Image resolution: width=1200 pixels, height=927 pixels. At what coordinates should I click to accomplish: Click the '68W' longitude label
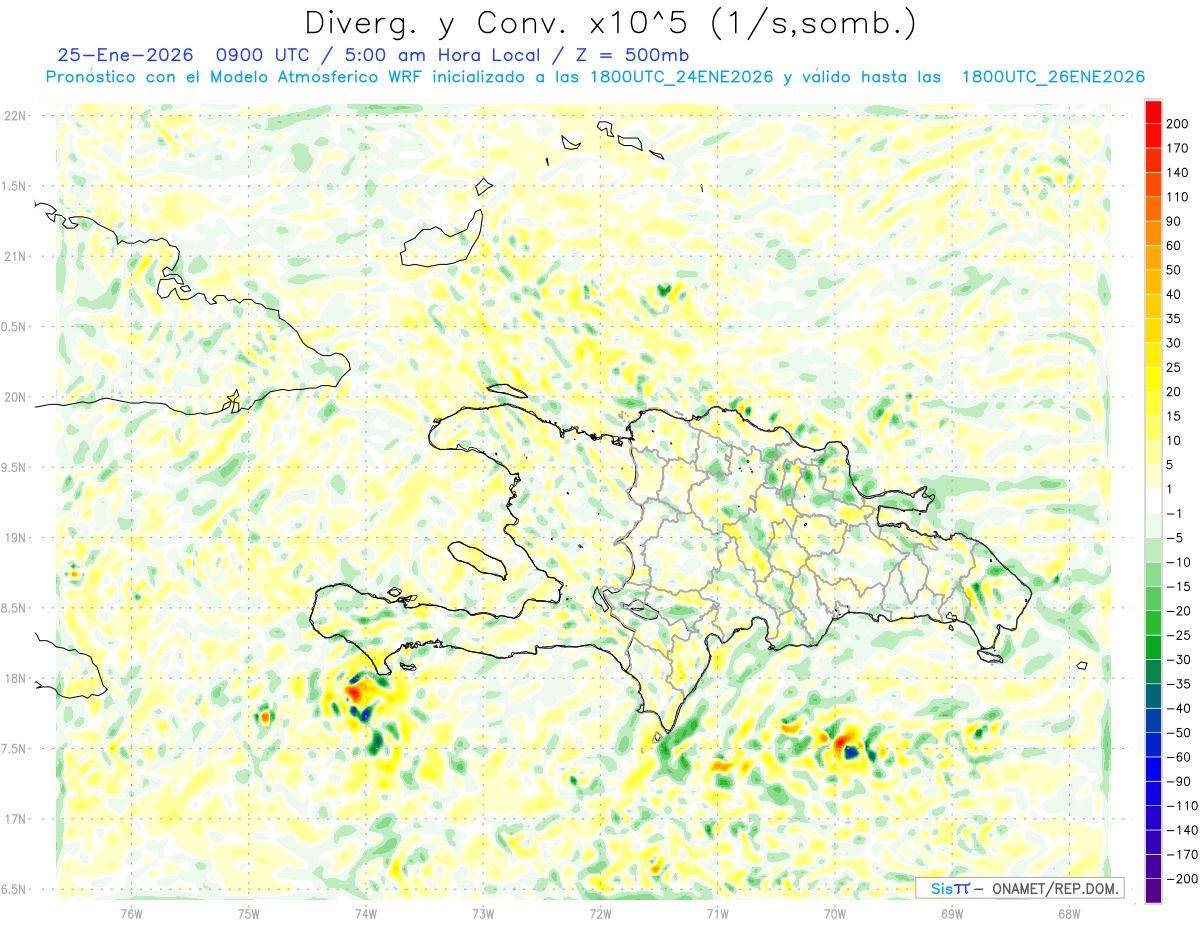click(1069, 913)
